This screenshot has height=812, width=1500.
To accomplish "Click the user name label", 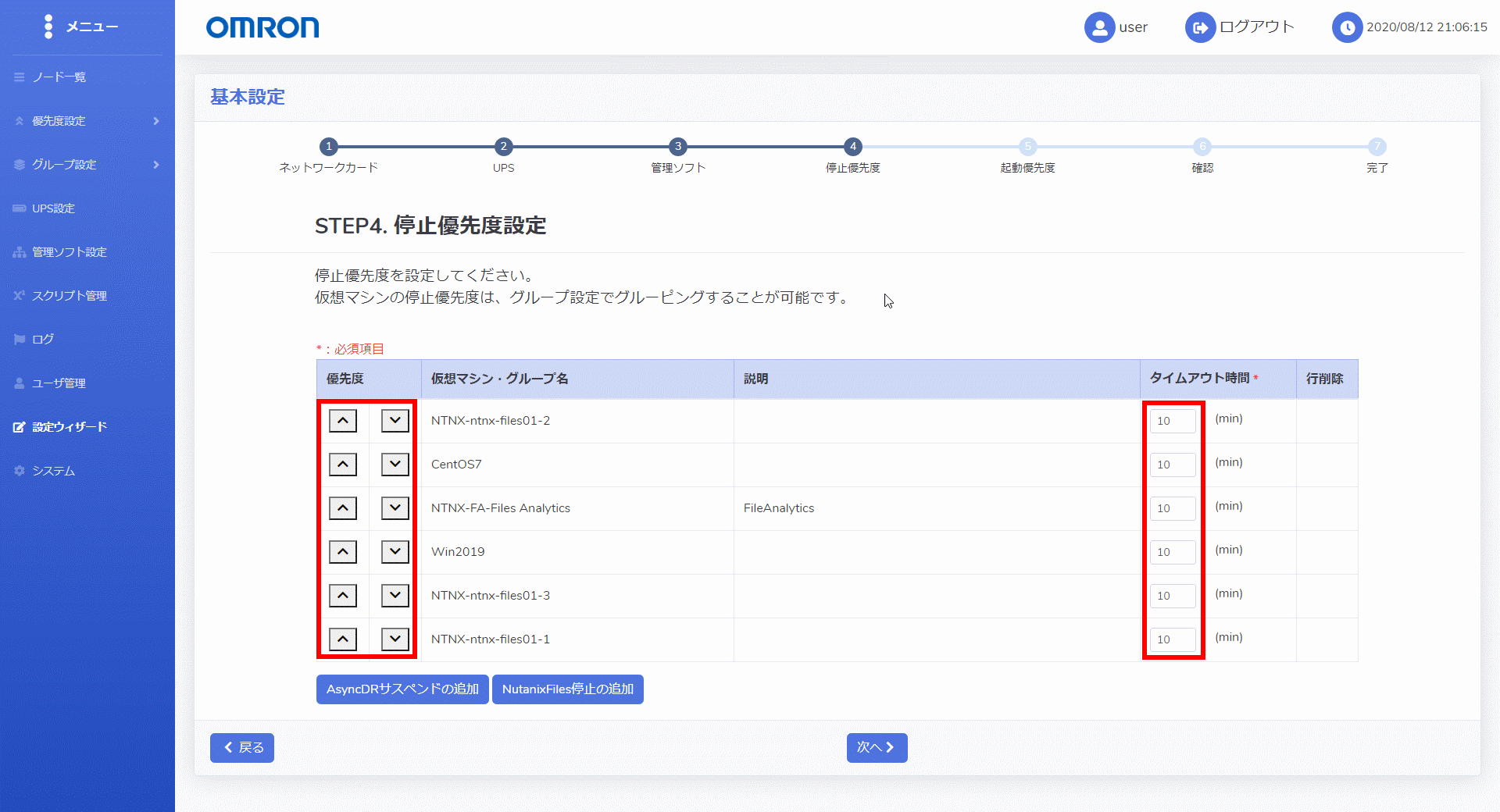I will tap(1133, 27).
